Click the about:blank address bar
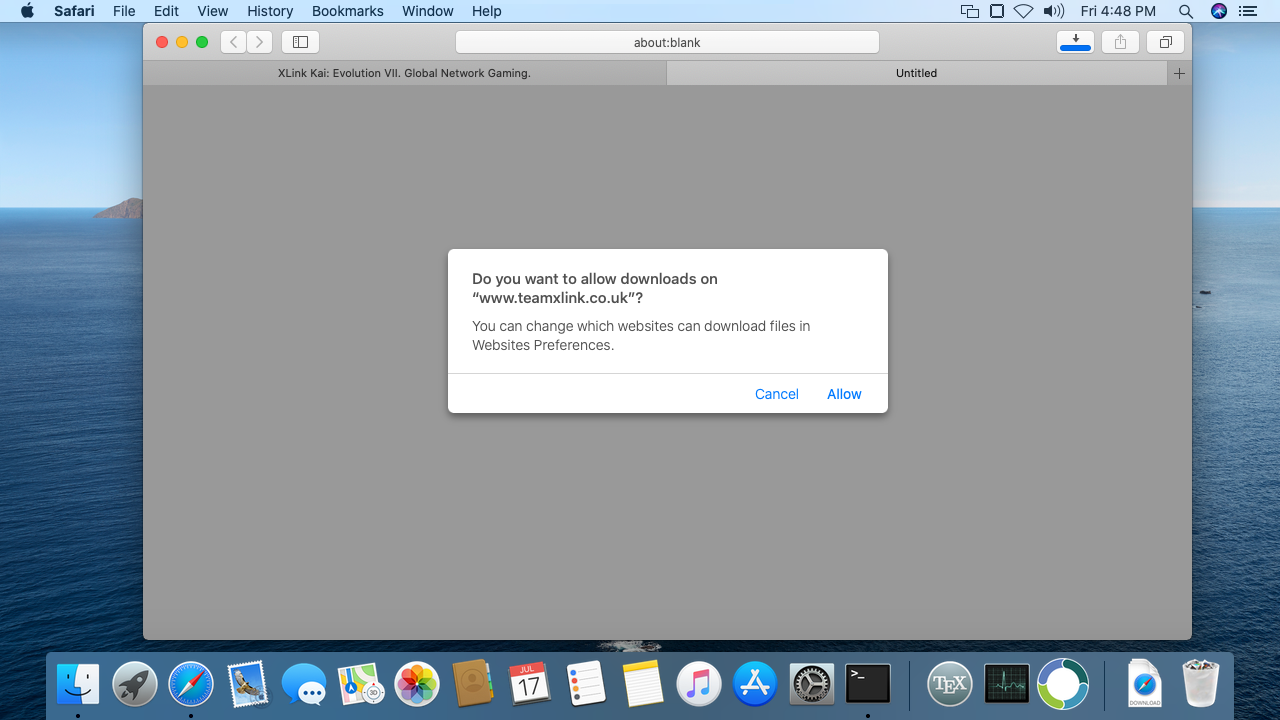Screen dimensions: 1280x720 (x=667, y=42)
